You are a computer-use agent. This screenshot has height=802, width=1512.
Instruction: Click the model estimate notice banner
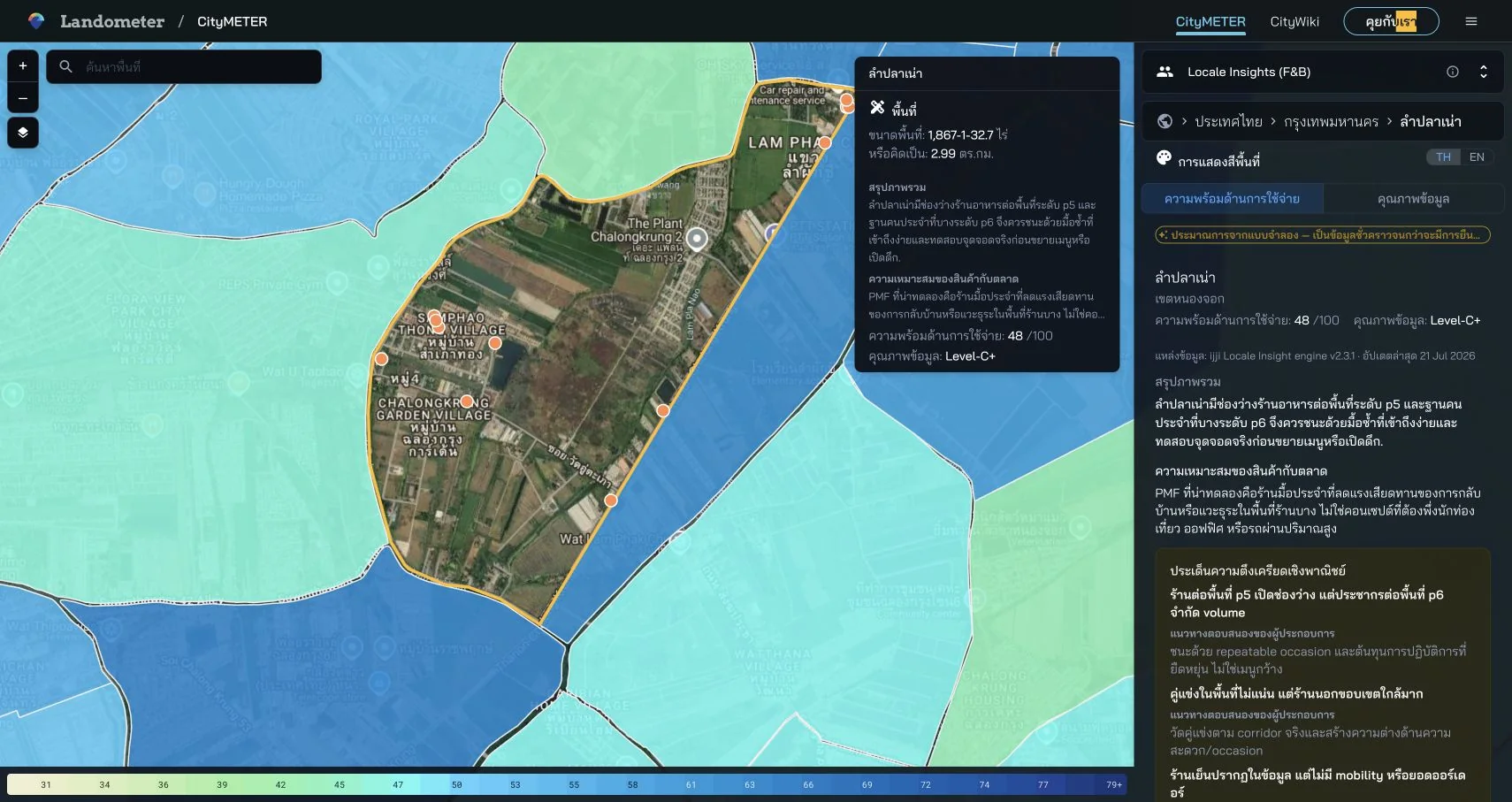1323,234
